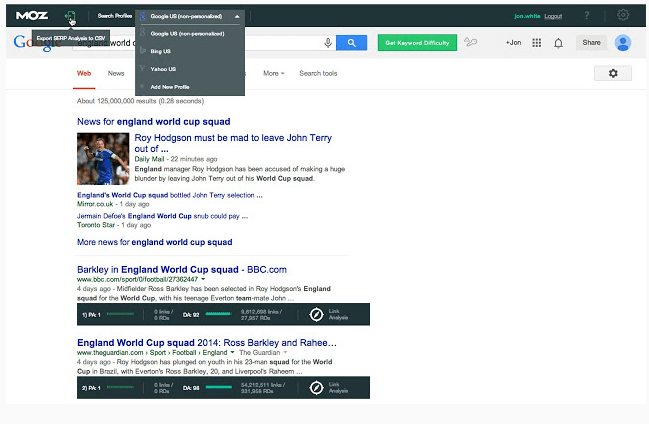The width and height of the screenshot is (649, 424).
Task: Open the Google apps grid
Action: (536, 43)
